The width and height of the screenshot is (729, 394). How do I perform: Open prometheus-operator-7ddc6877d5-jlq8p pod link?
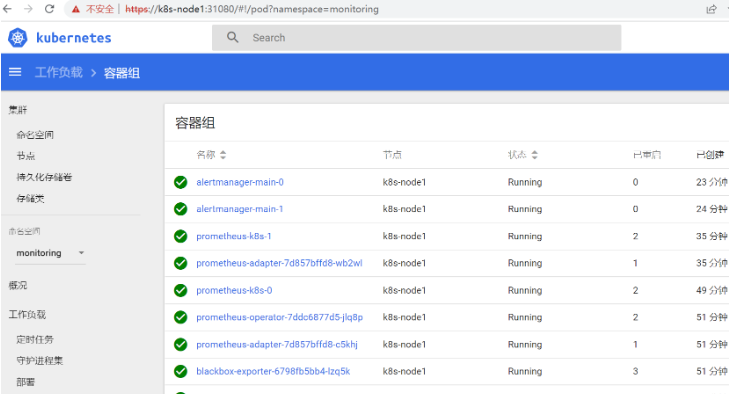279,317
